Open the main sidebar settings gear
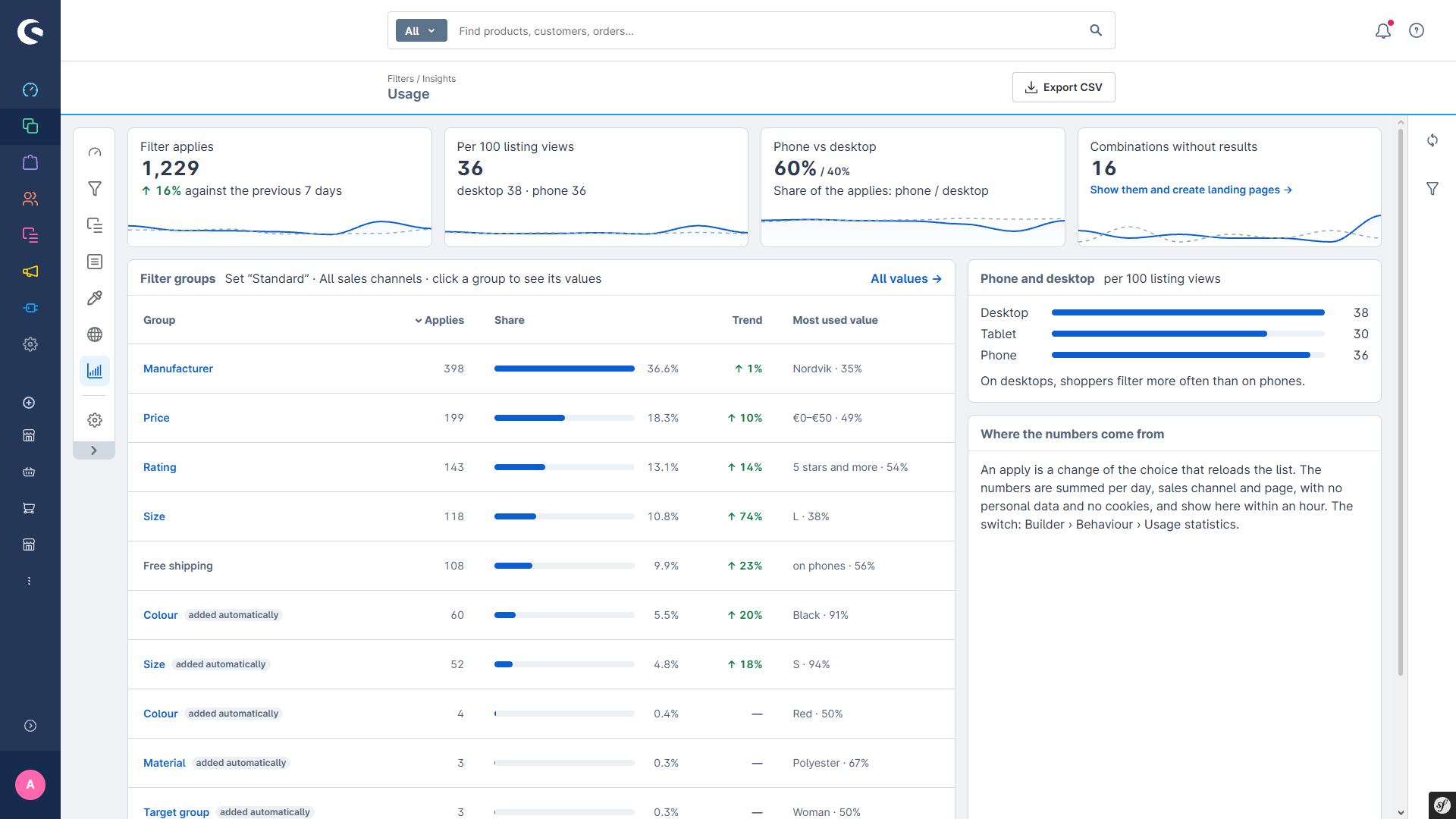Screen dimensions: 1456x819 click(30, 344)
